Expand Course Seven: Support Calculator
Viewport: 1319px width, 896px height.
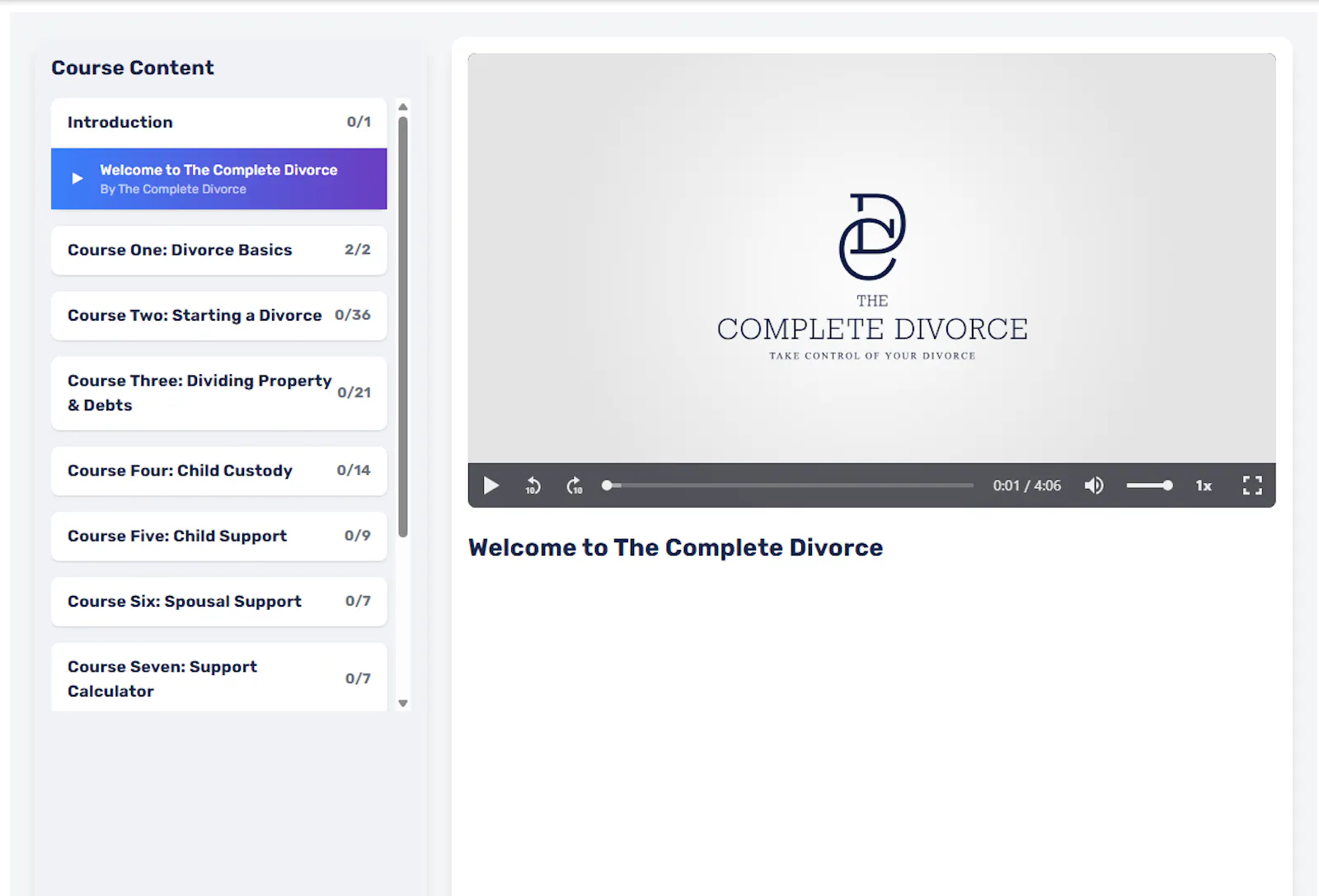point(219,678)
